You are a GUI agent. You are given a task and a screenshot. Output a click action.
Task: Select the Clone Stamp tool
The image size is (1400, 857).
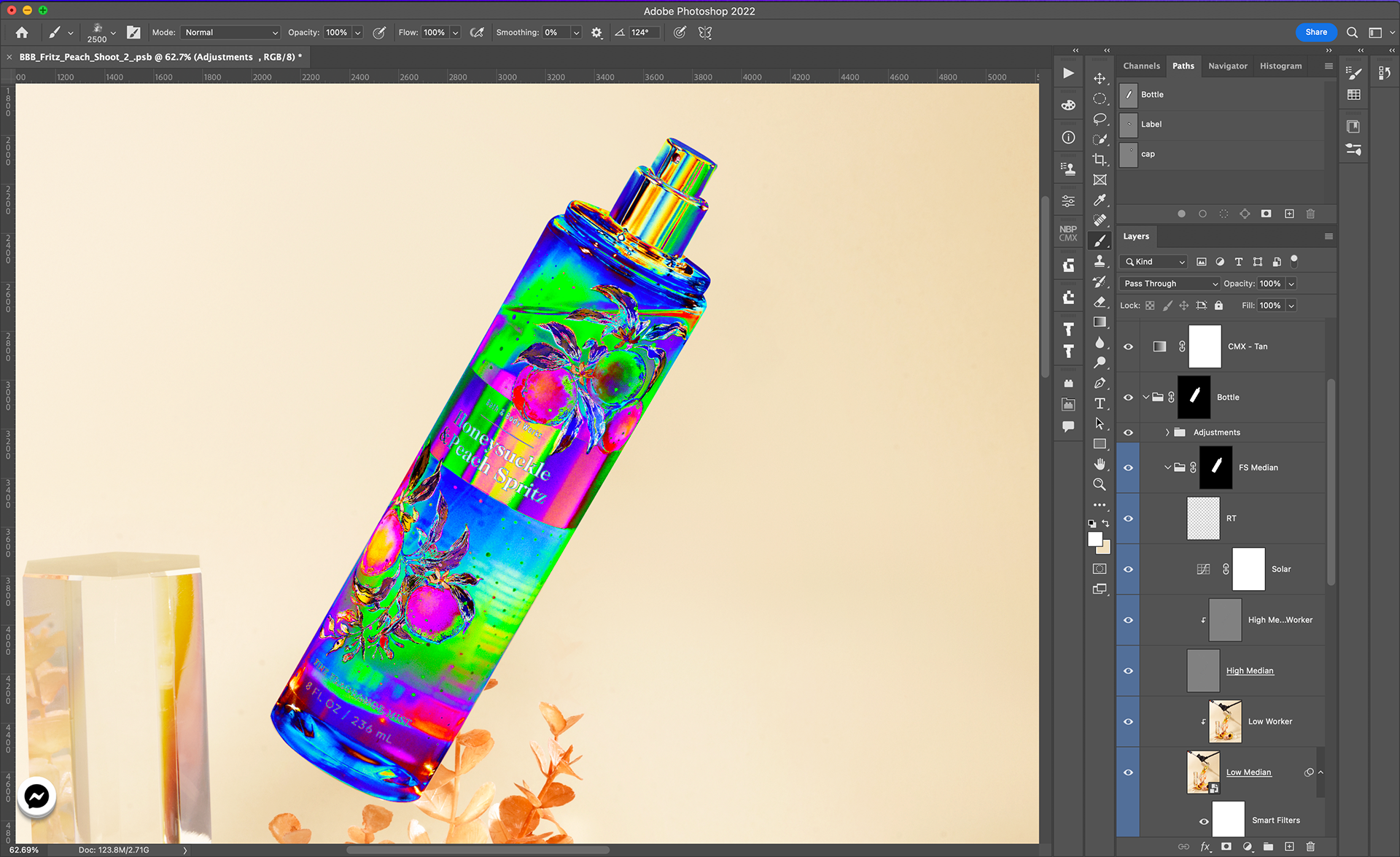[1100, 261]
